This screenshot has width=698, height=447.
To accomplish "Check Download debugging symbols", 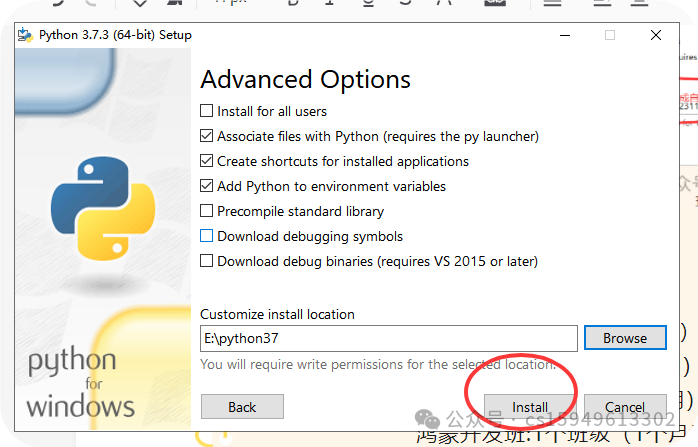I will 207,236.
